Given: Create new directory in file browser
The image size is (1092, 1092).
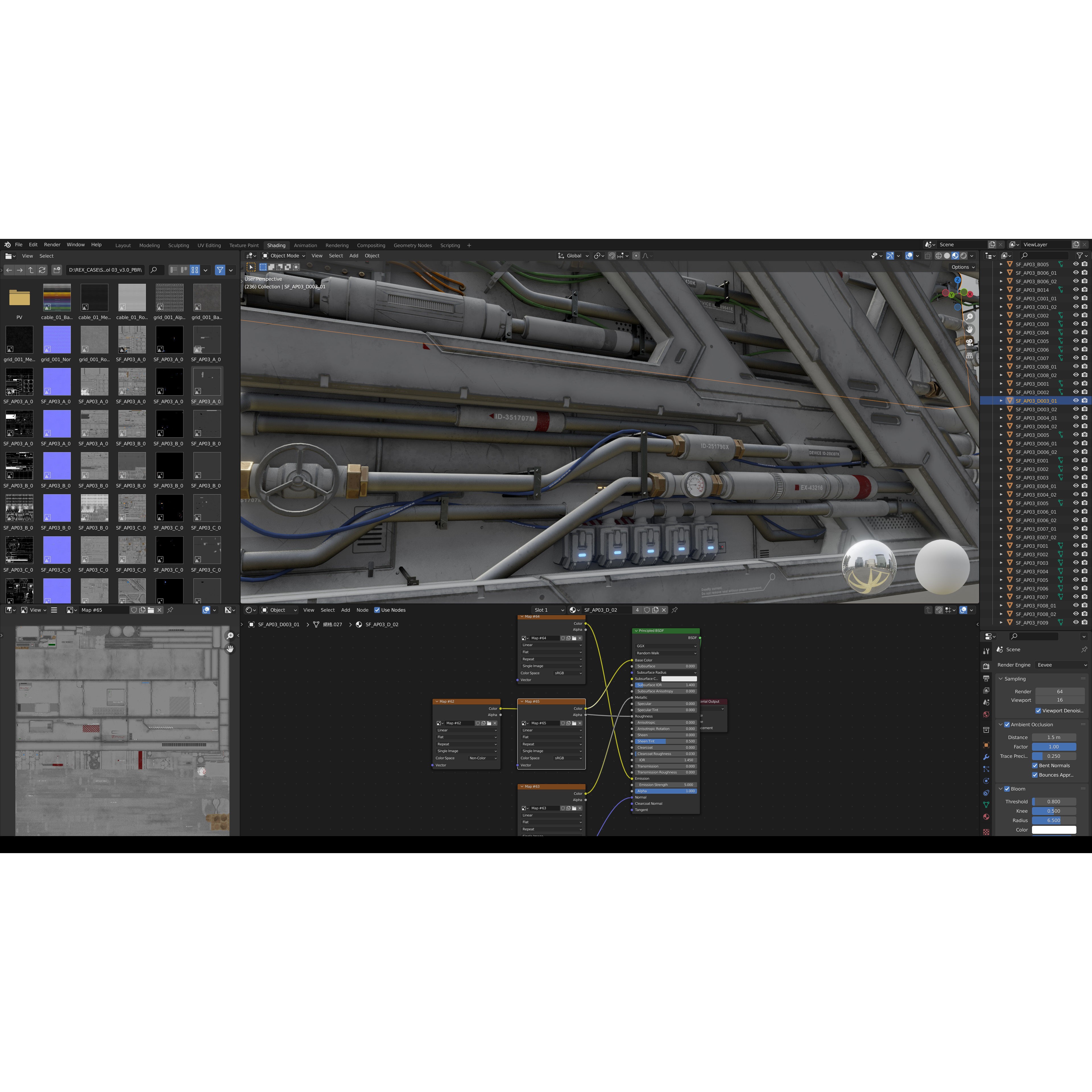Looking at the screenshot, I should coord(57,270).
